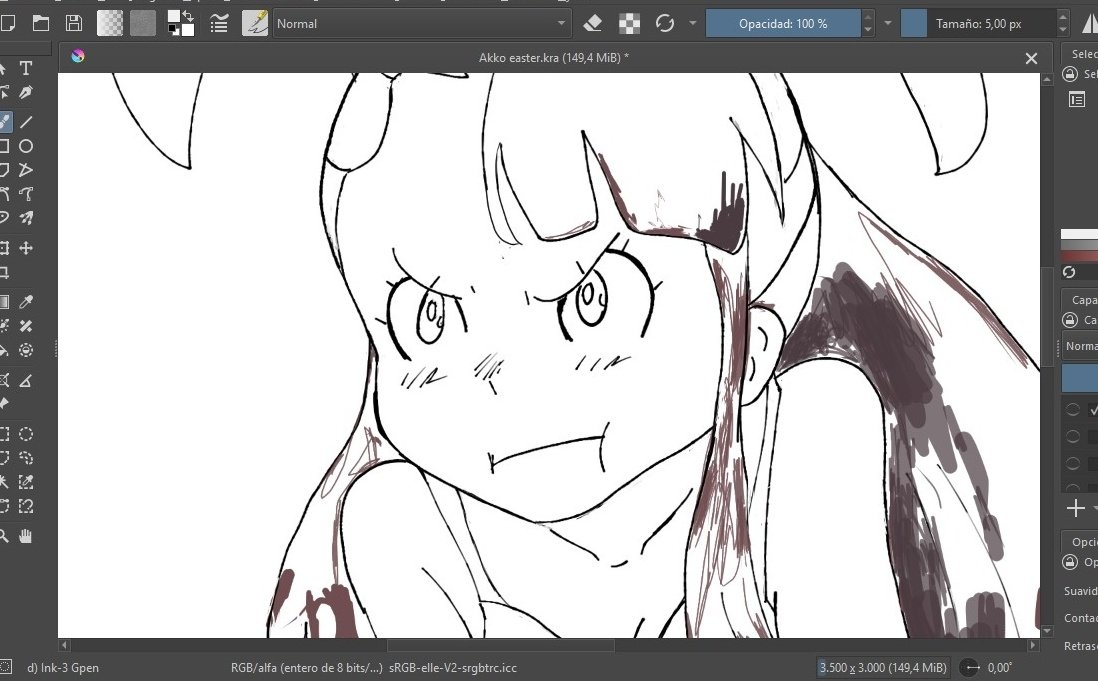
Task: Open the layer blending mode dropdown
Action: pos(1079,346)
